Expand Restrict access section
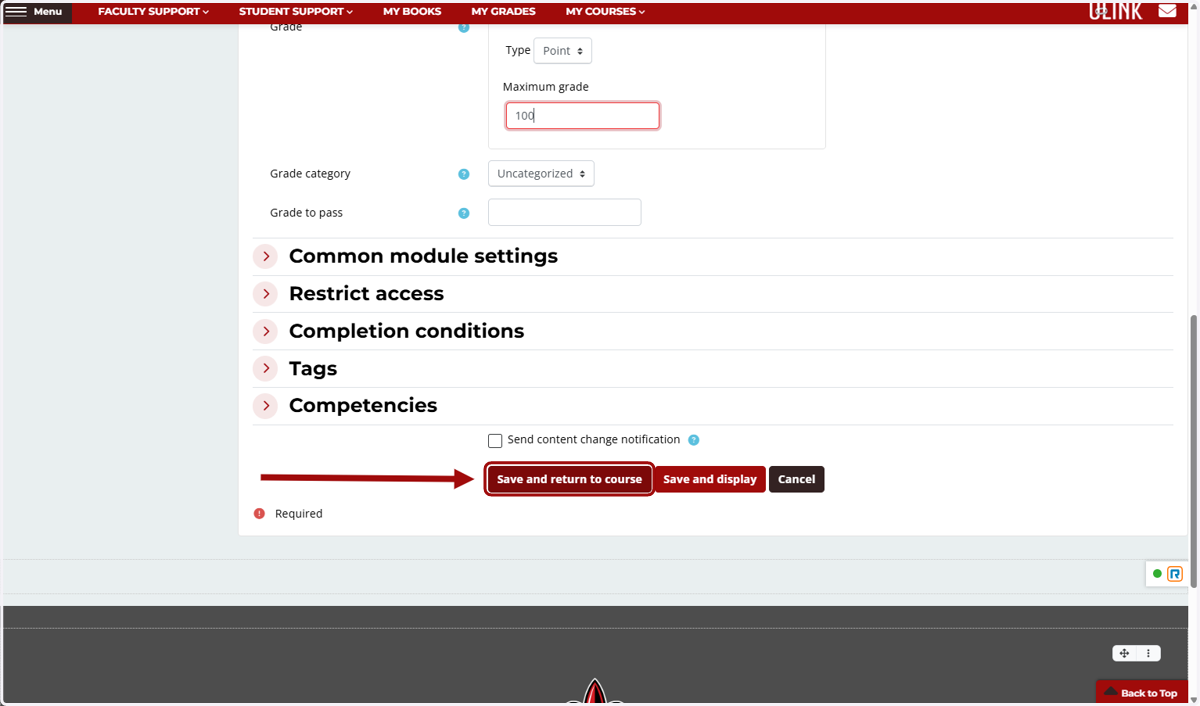 (265, 294)
